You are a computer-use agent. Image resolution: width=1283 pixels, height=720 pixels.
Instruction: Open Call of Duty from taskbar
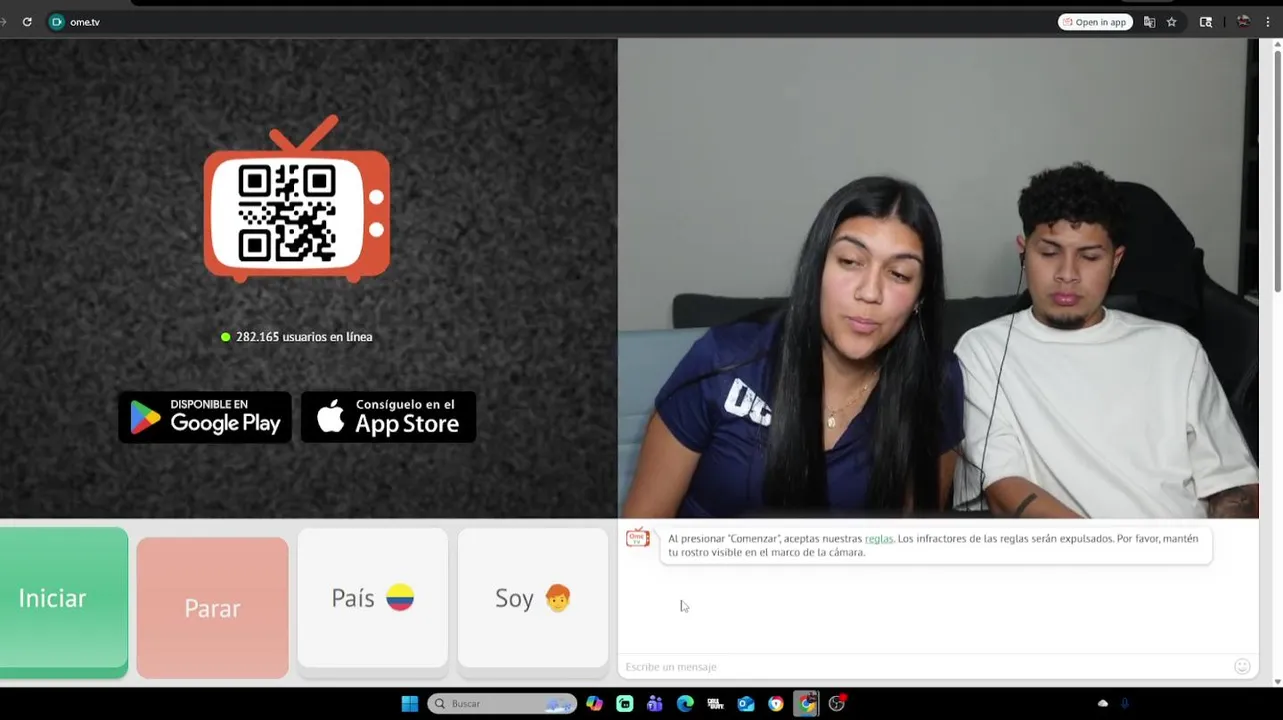(715, 704)
